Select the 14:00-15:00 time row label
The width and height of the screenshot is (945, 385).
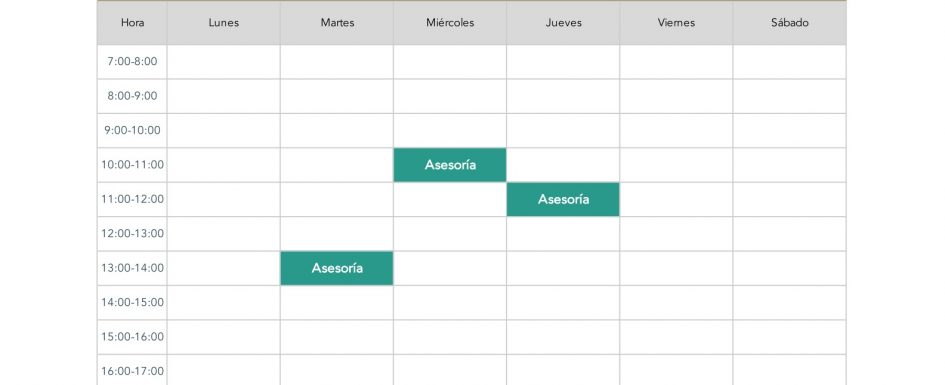point(132,302)
